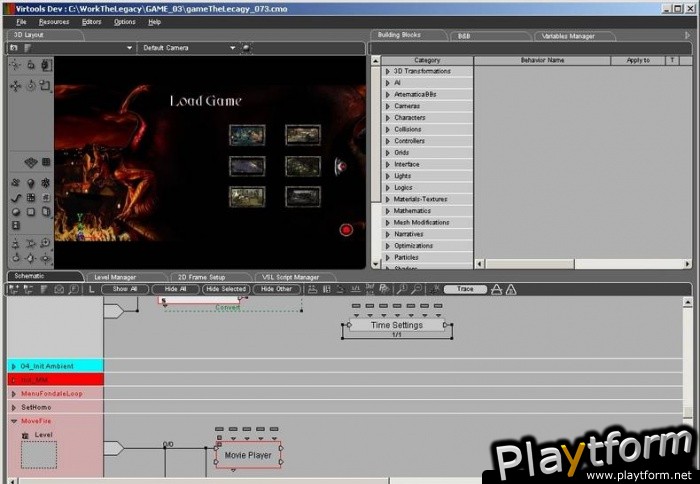The image size is (700, 484).
Task: Expand the Cameras category
Action: point(388,106)
